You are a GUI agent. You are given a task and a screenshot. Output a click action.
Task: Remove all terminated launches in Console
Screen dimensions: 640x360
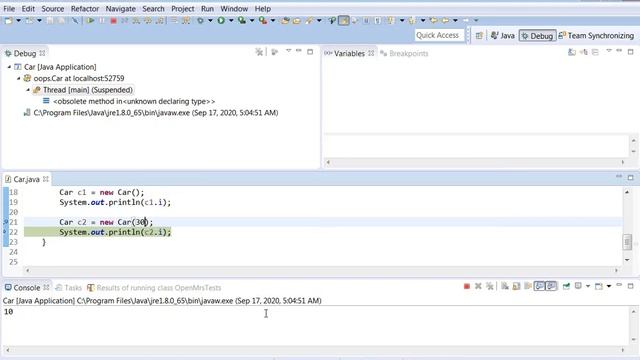(490, 287)
